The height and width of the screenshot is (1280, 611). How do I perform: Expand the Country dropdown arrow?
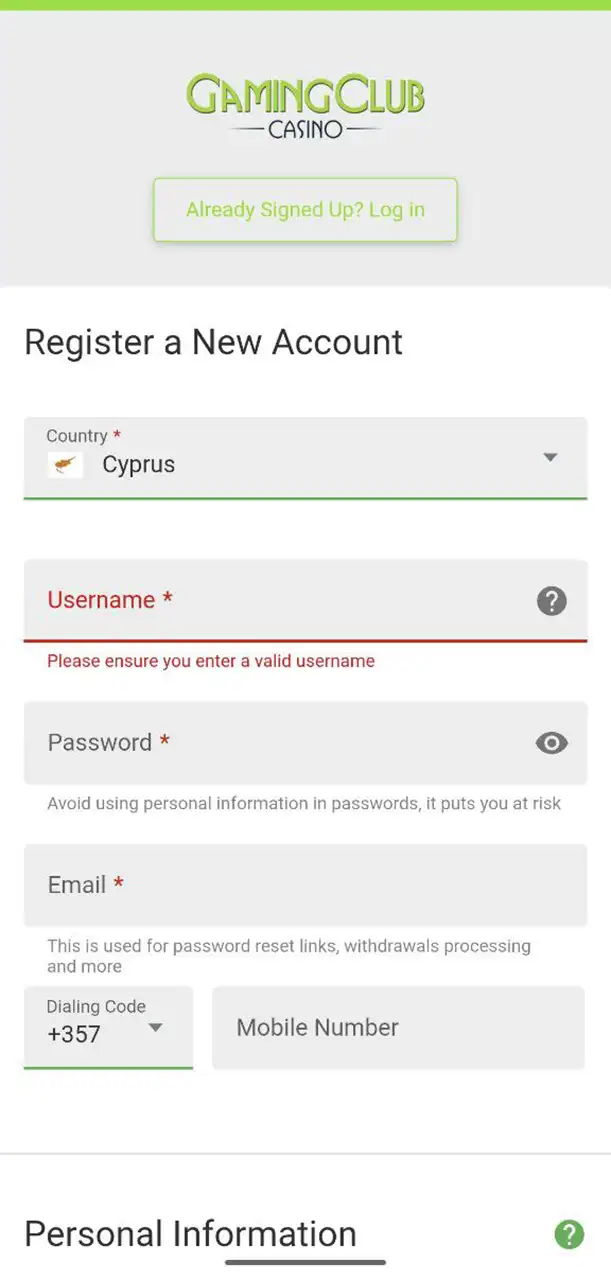(550, 457)
